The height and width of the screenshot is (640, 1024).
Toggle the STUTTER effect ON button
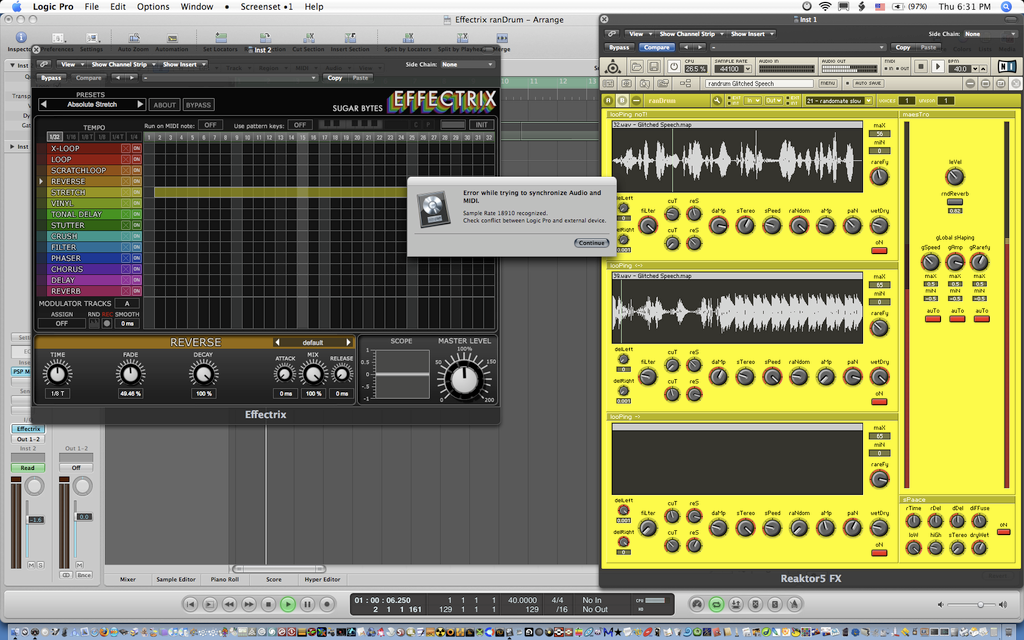coord(136,225)
